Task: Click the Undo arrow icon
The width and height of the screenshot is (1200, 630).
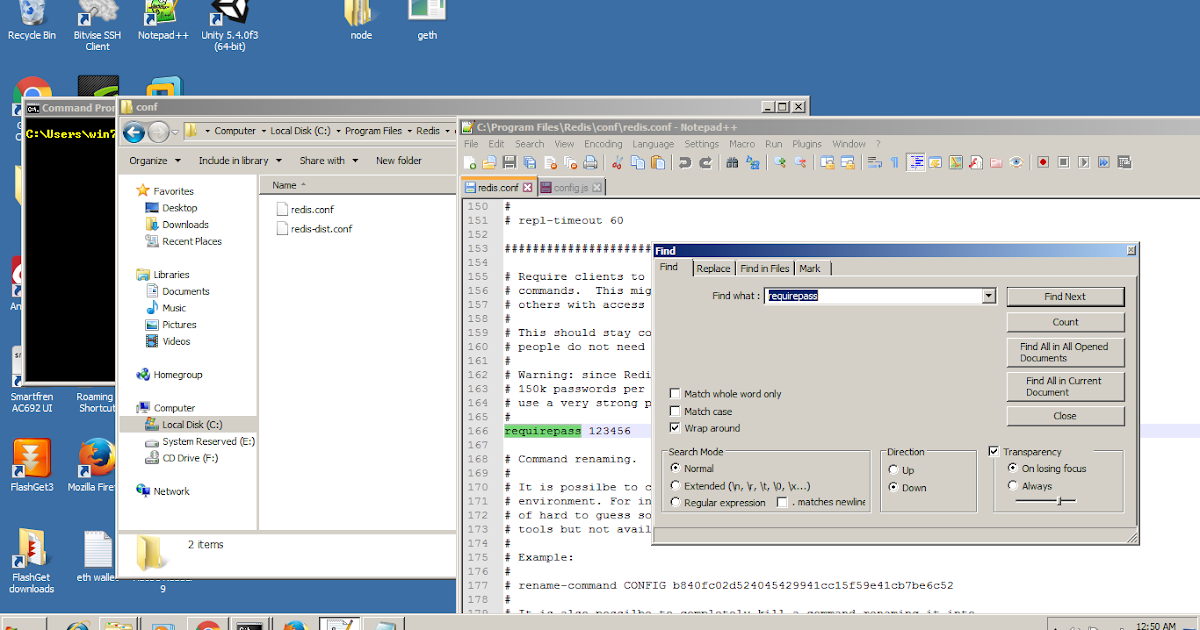Action: point(685,162)
